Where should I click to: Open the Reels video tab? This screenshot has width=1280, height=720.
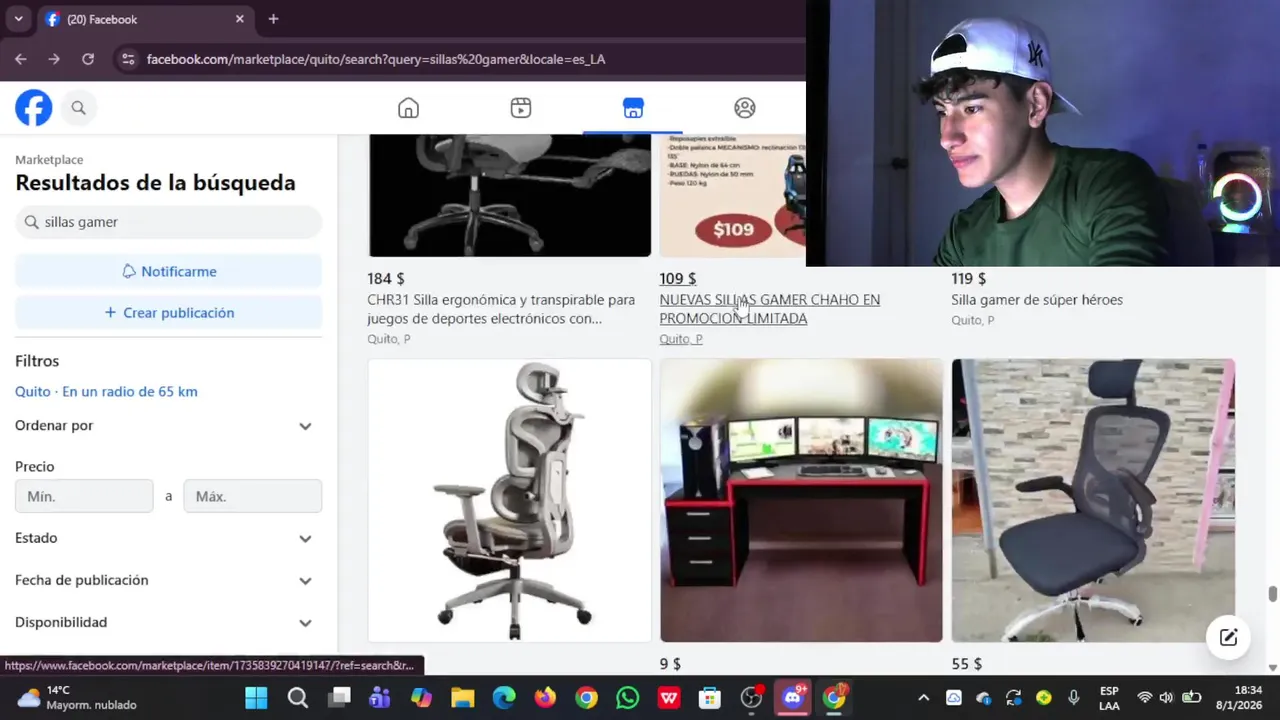(521, 108)
